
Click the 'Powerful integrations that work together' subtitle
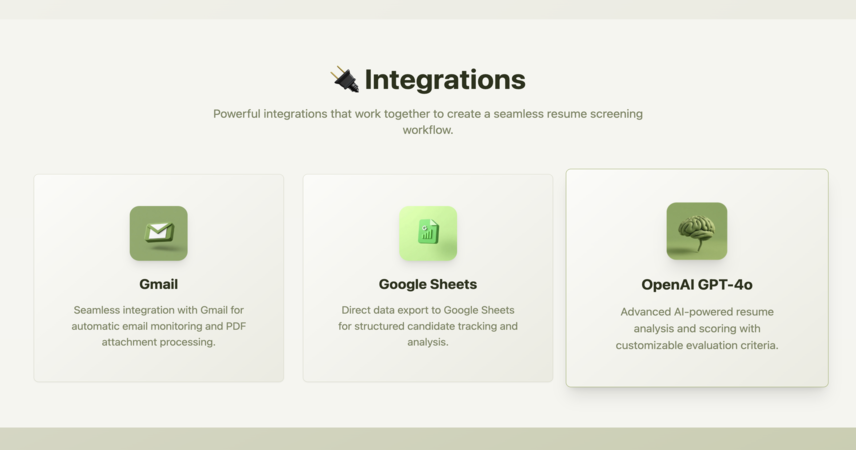(428, 122)
